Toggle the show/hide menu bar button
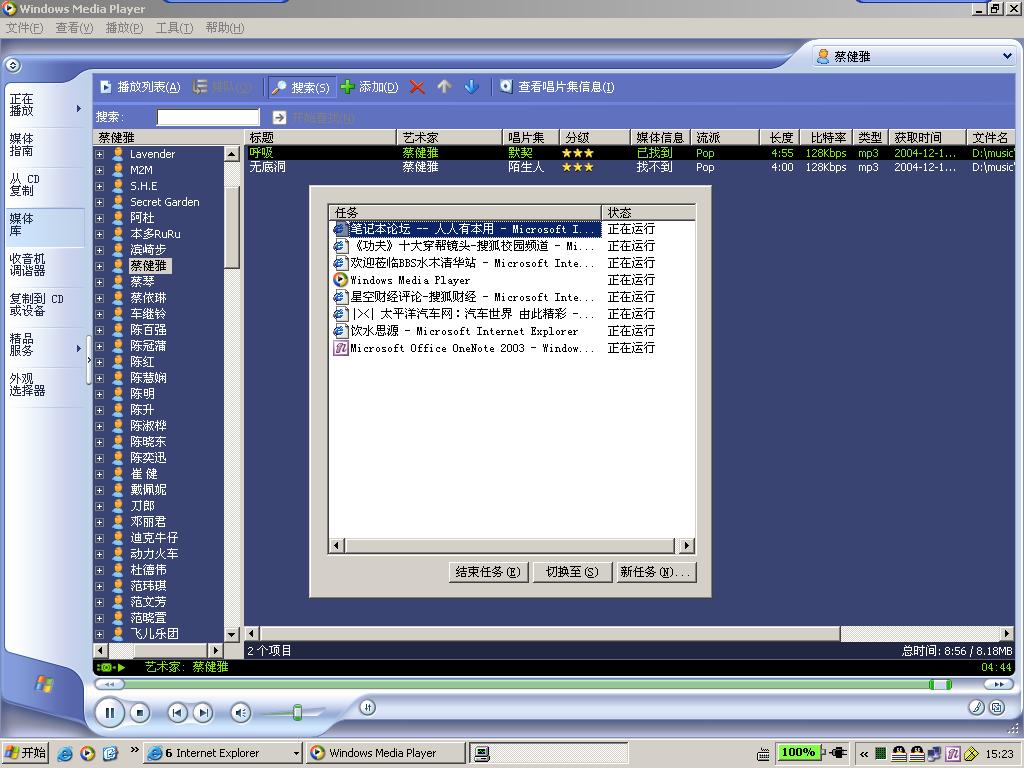Viewport: 1024px width, 768px height. (13, 65)
